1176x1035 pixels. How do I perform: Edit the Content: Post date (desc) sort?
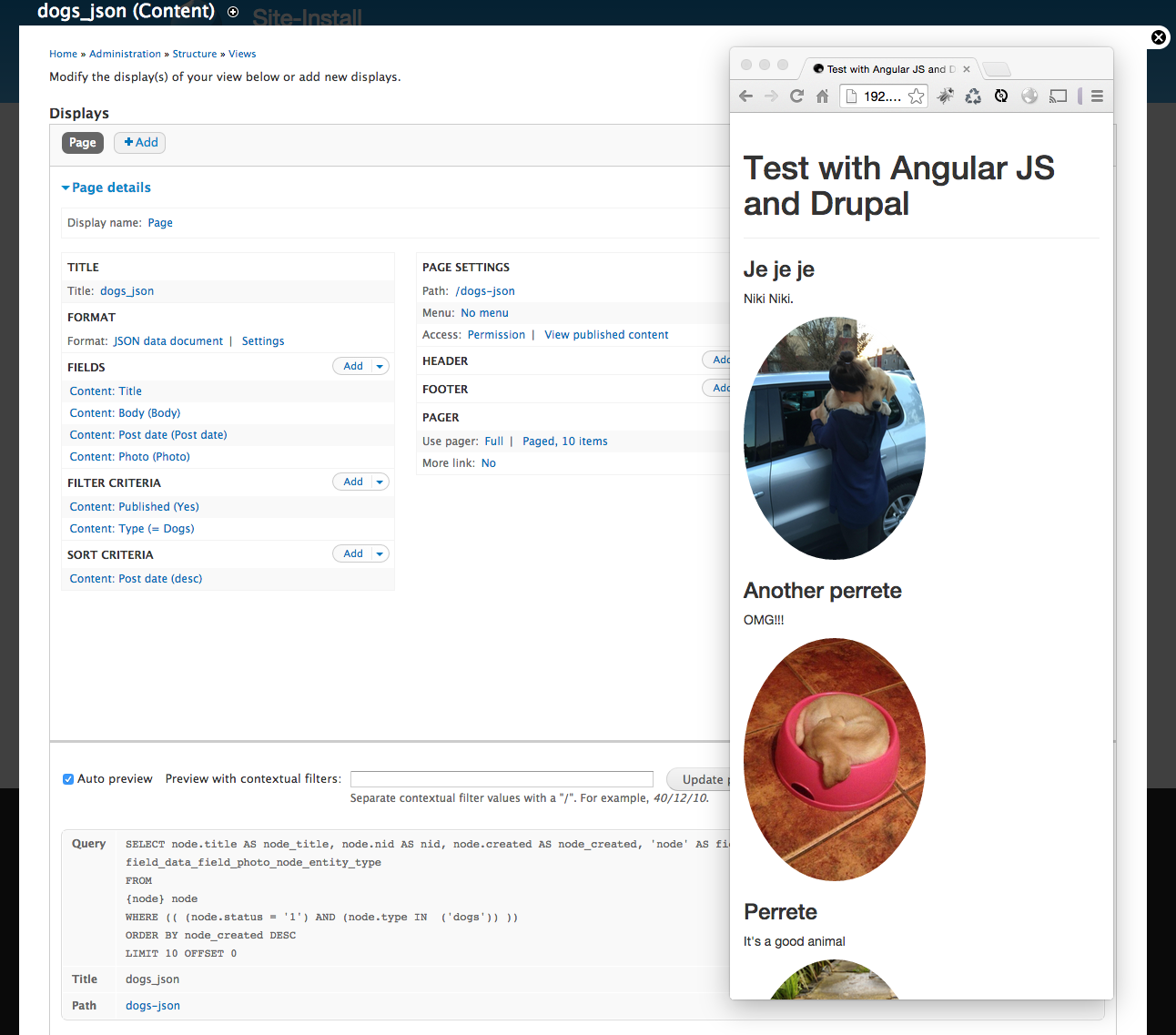click(x=136, y=579)
